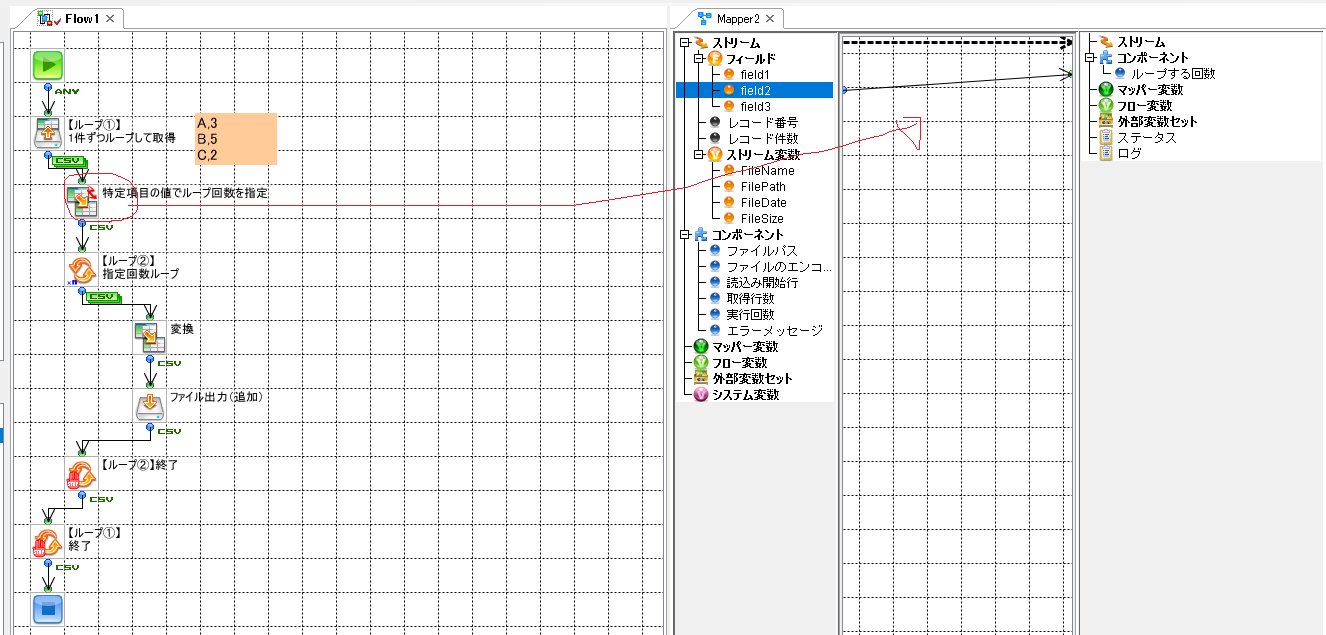Select the 【ループ①】 file read component icon
The height and width of the screenshot is (635, 1326).
tap(48, 133)
